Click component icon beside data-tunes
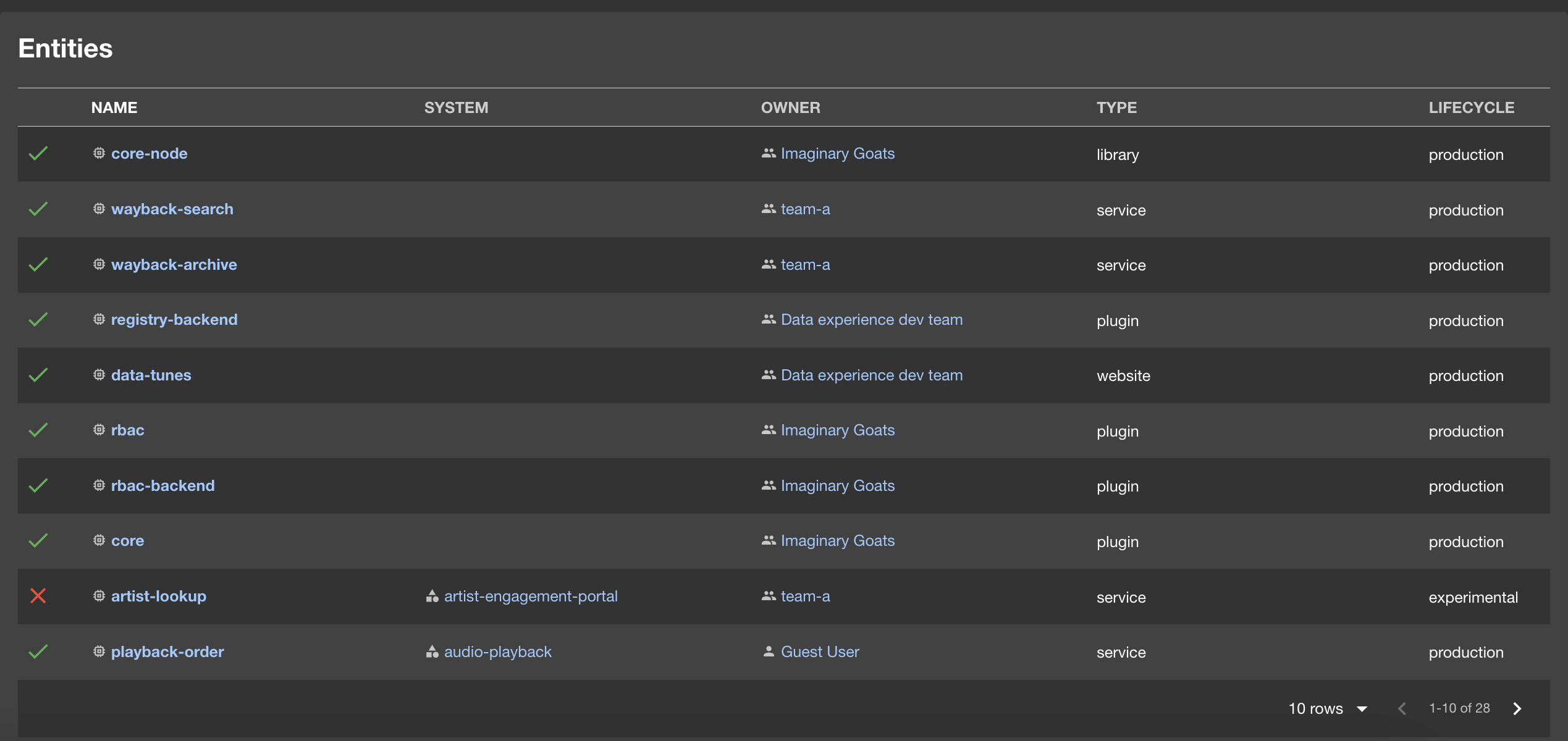Image resolution: width=1568 pixels, height=741 pixels. [x=99, y=374]
